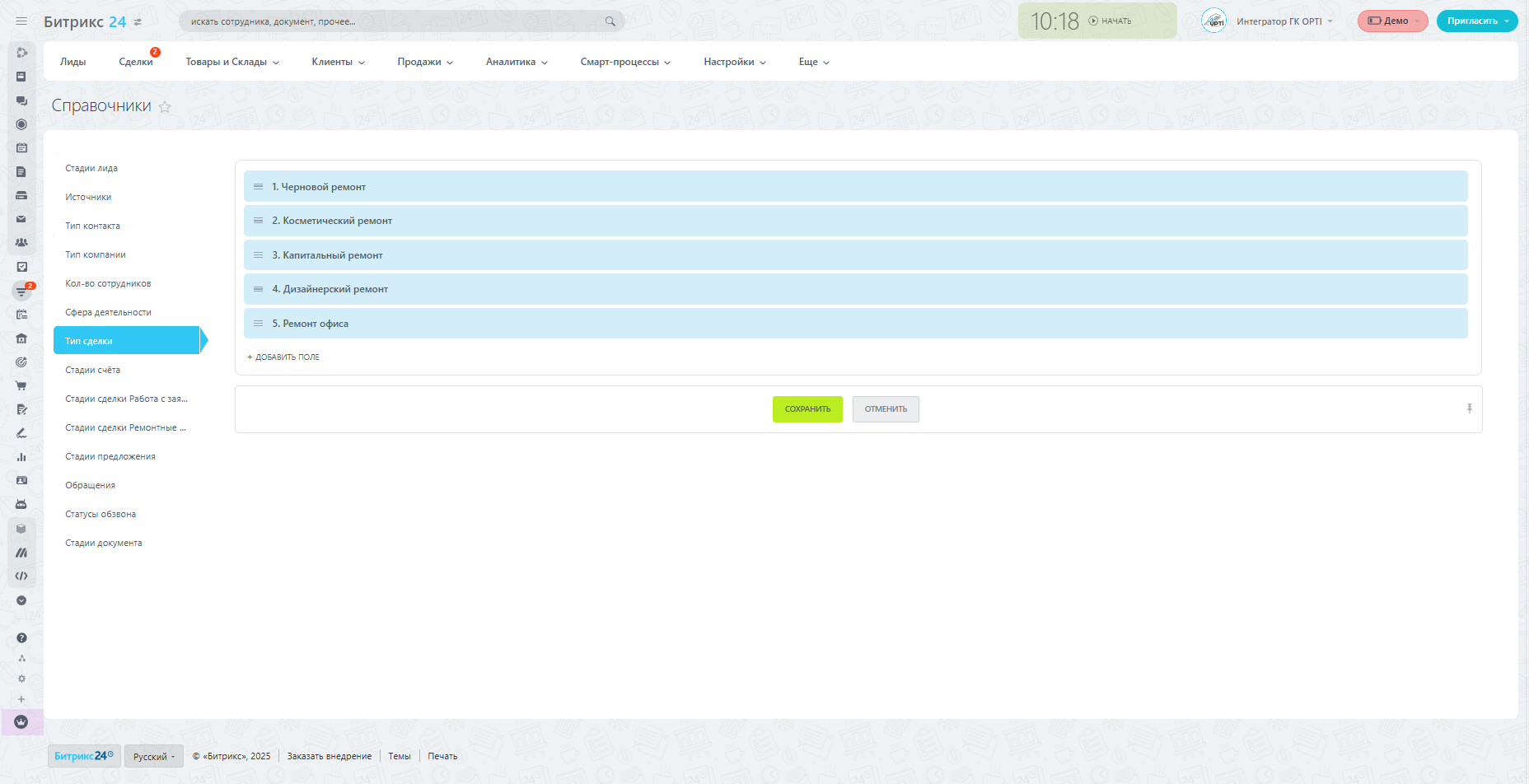Open the shopping cart sidebar icon
The width and height of the screenshot is (1529, 784).
(21, 385)
